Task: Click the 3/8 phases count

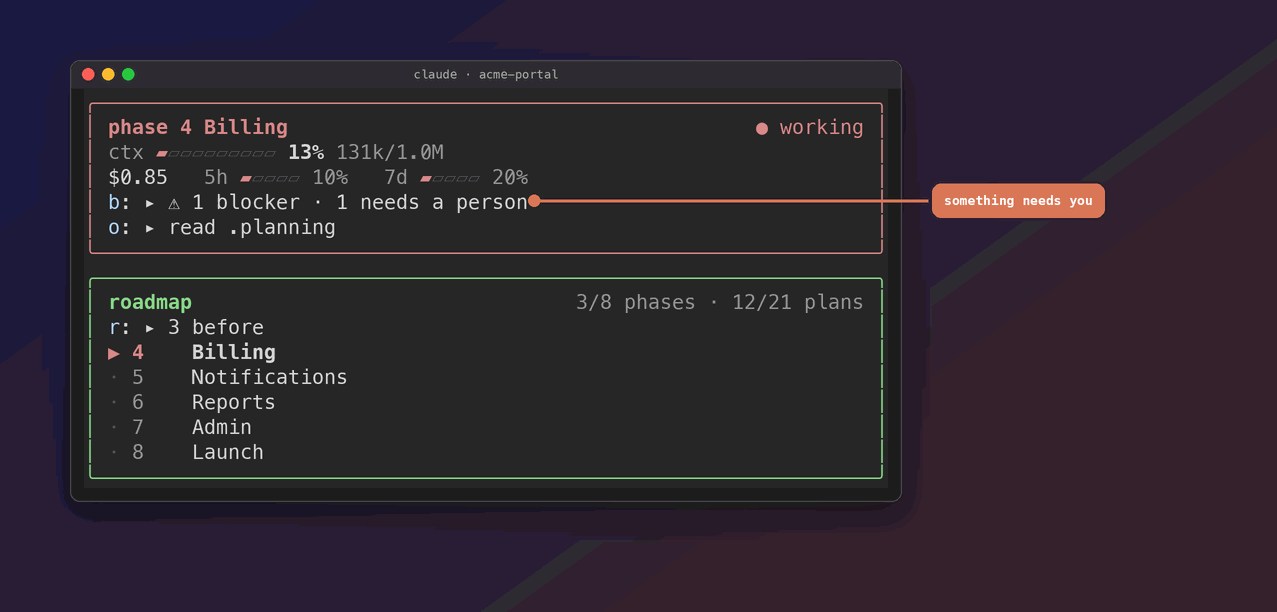Action: coord(635,302)
